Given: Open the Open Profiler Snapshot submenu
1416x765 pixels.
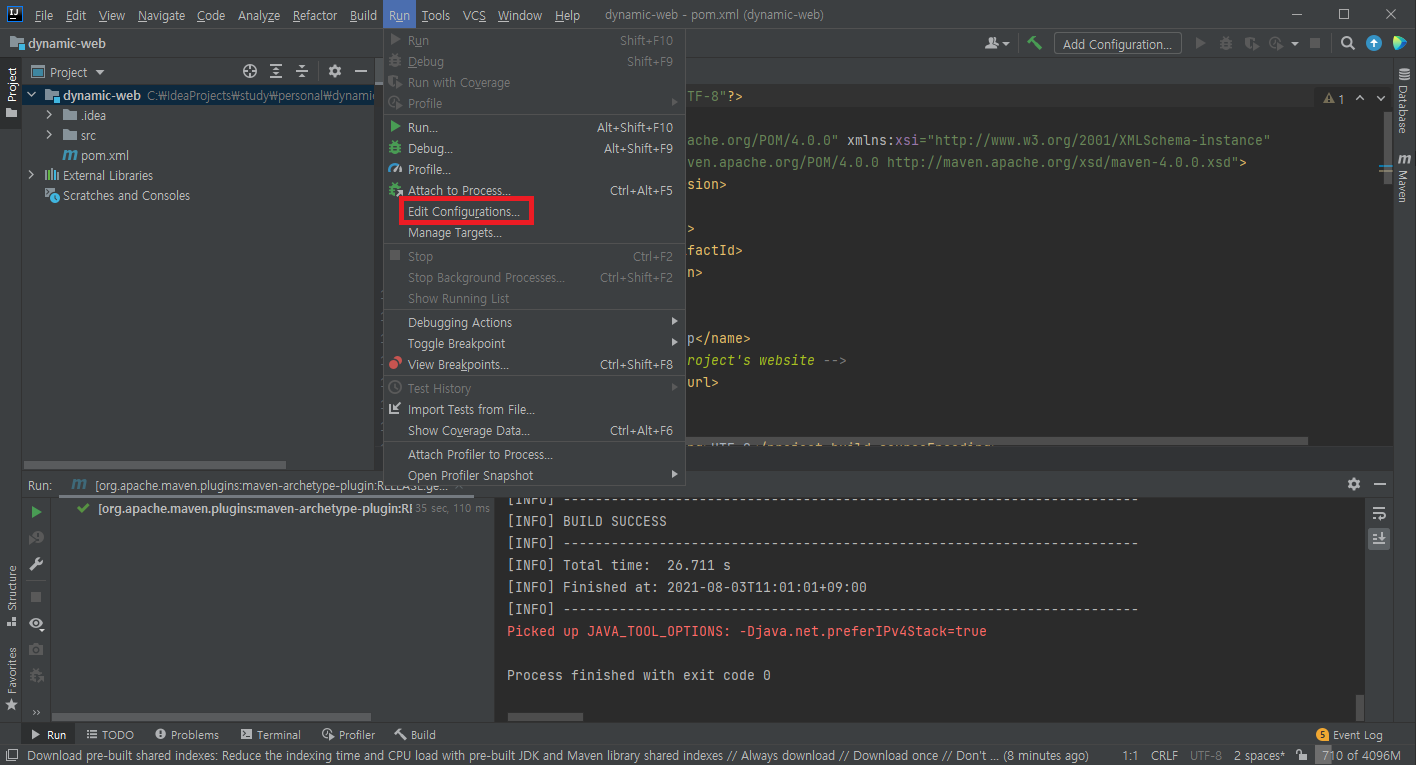Looking at the screenshot, I should (x=534, y=475).
